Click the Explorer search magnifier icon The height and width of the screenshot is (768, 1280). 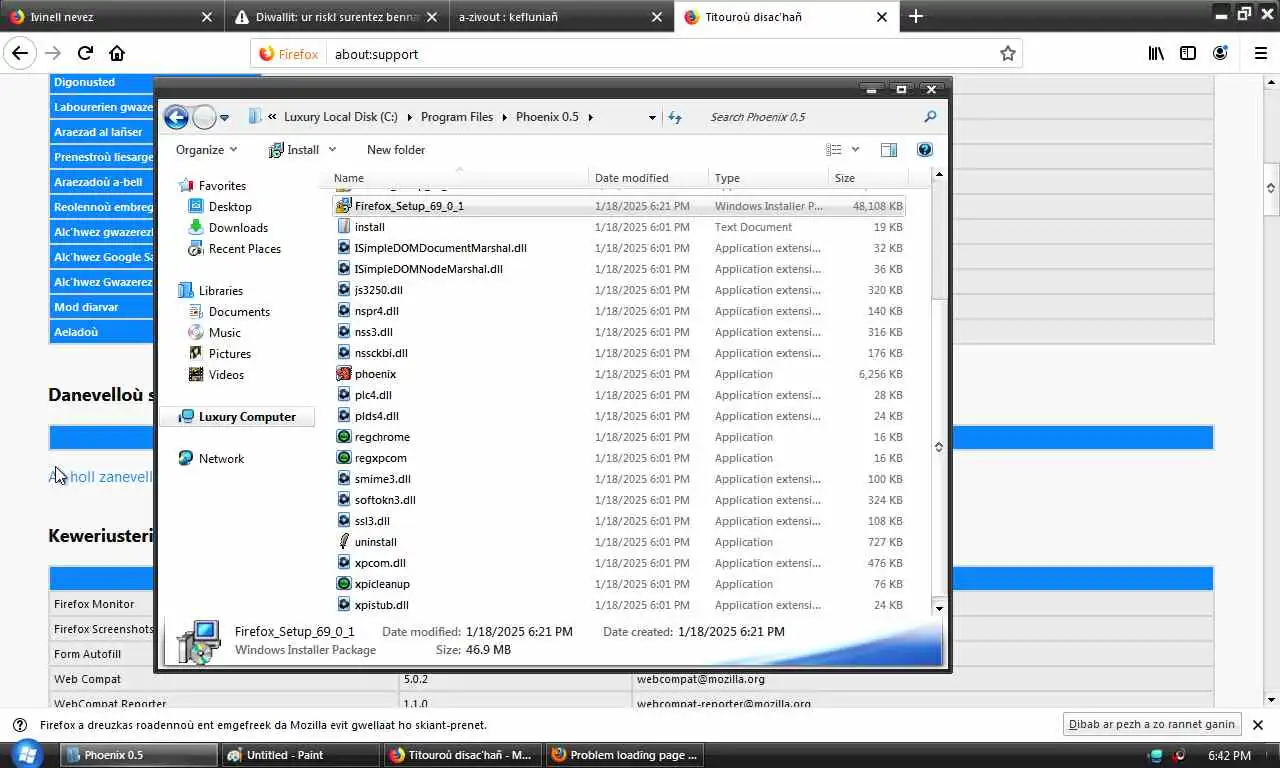point(930,117)
